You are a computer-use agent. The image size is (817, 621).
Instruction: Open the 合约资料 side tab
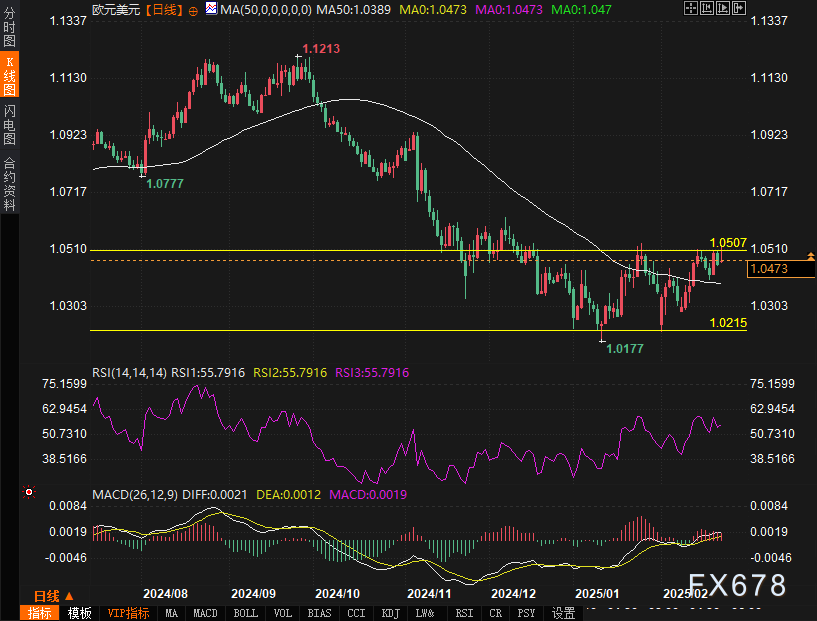(x=9, y=184)
